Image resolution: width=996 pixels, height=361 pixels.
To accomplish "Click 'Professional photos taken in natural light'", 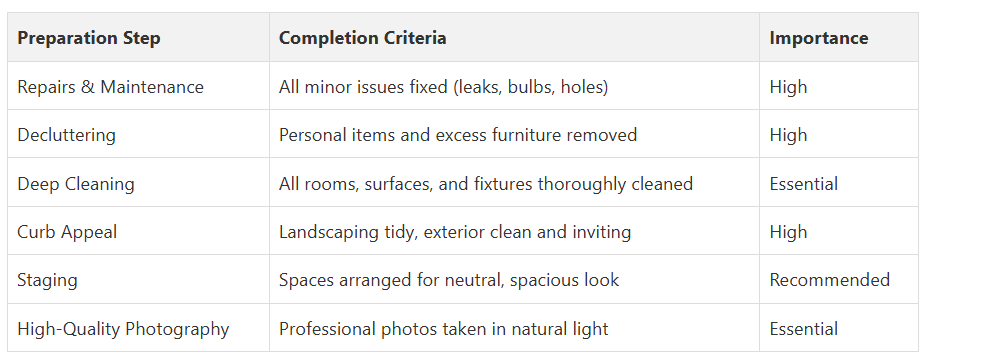I will click(443, 329).
